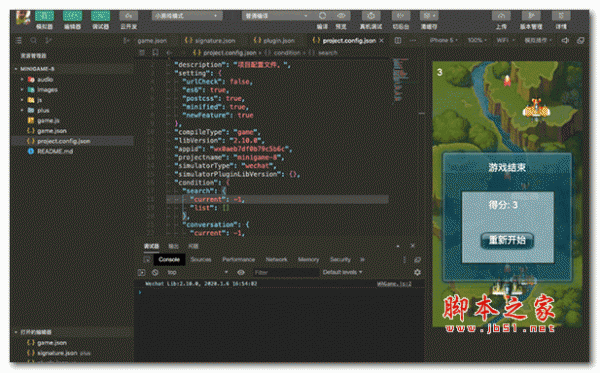Select the Sources devtools tab
Viewport: 600px width, 373px height.
coord(201,259)
